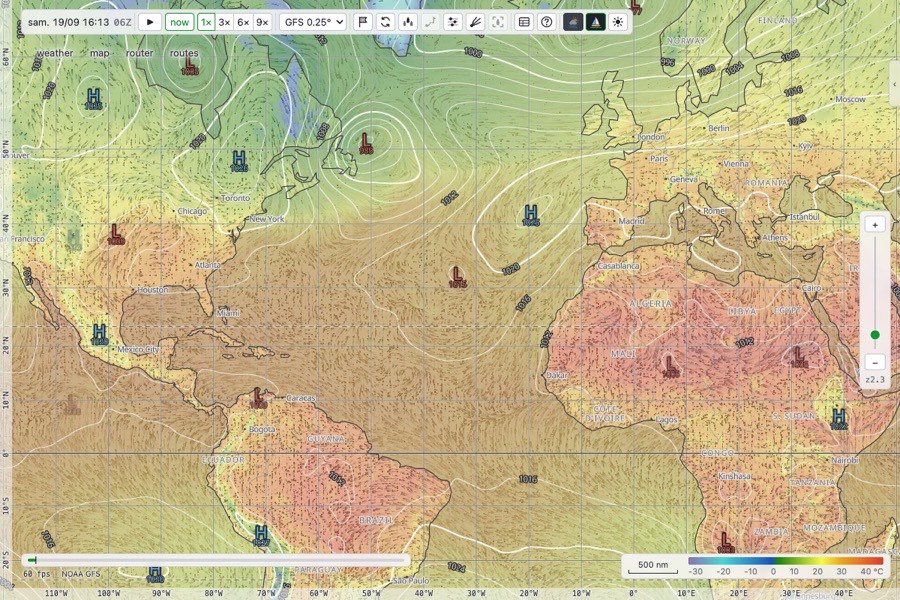
Task: Open the help question mark icon
Action: coord(546,22)
